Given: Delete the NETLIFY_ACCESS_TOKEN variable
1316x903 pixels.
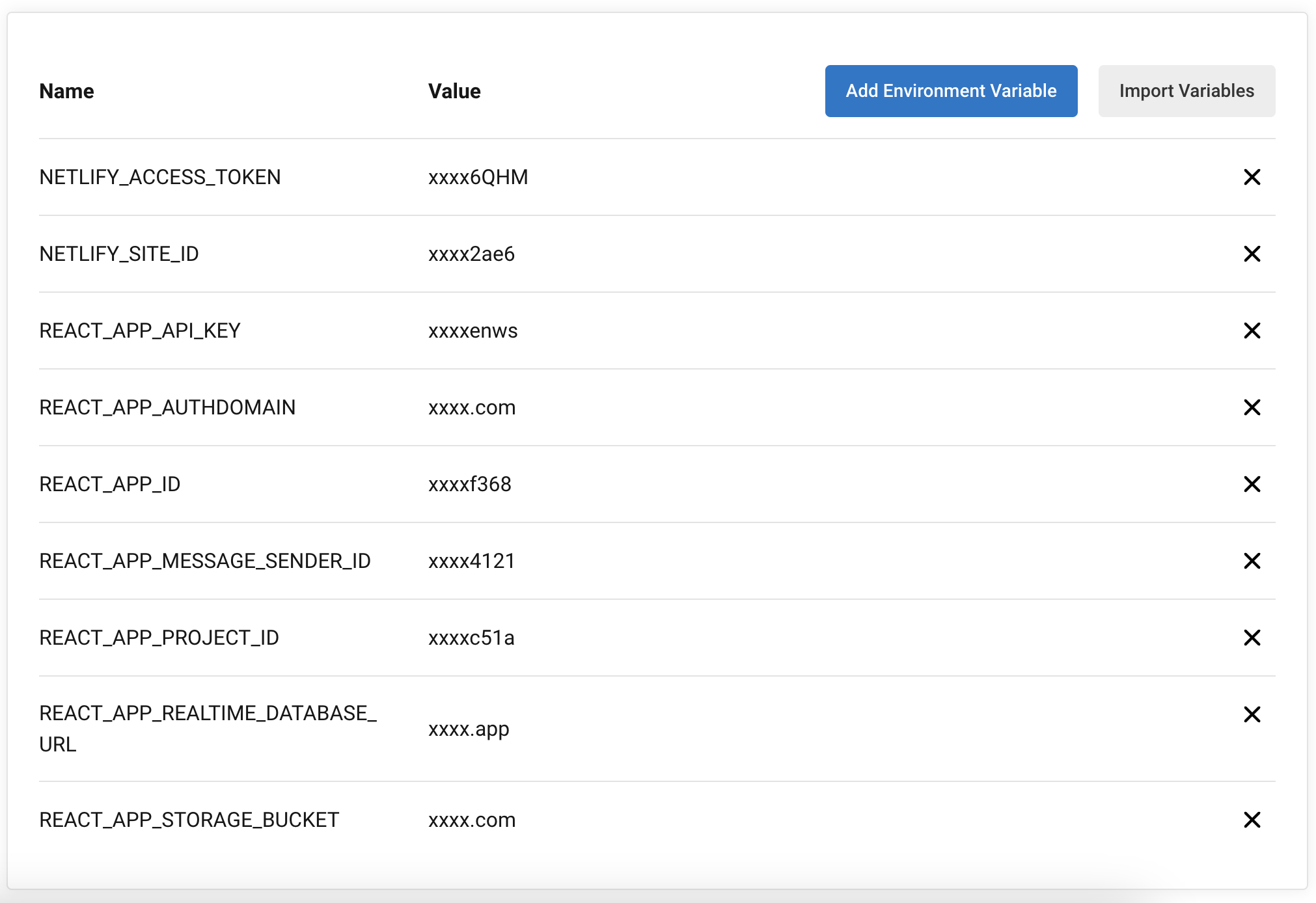Looking at the screenshot, I should (1252, 177).
